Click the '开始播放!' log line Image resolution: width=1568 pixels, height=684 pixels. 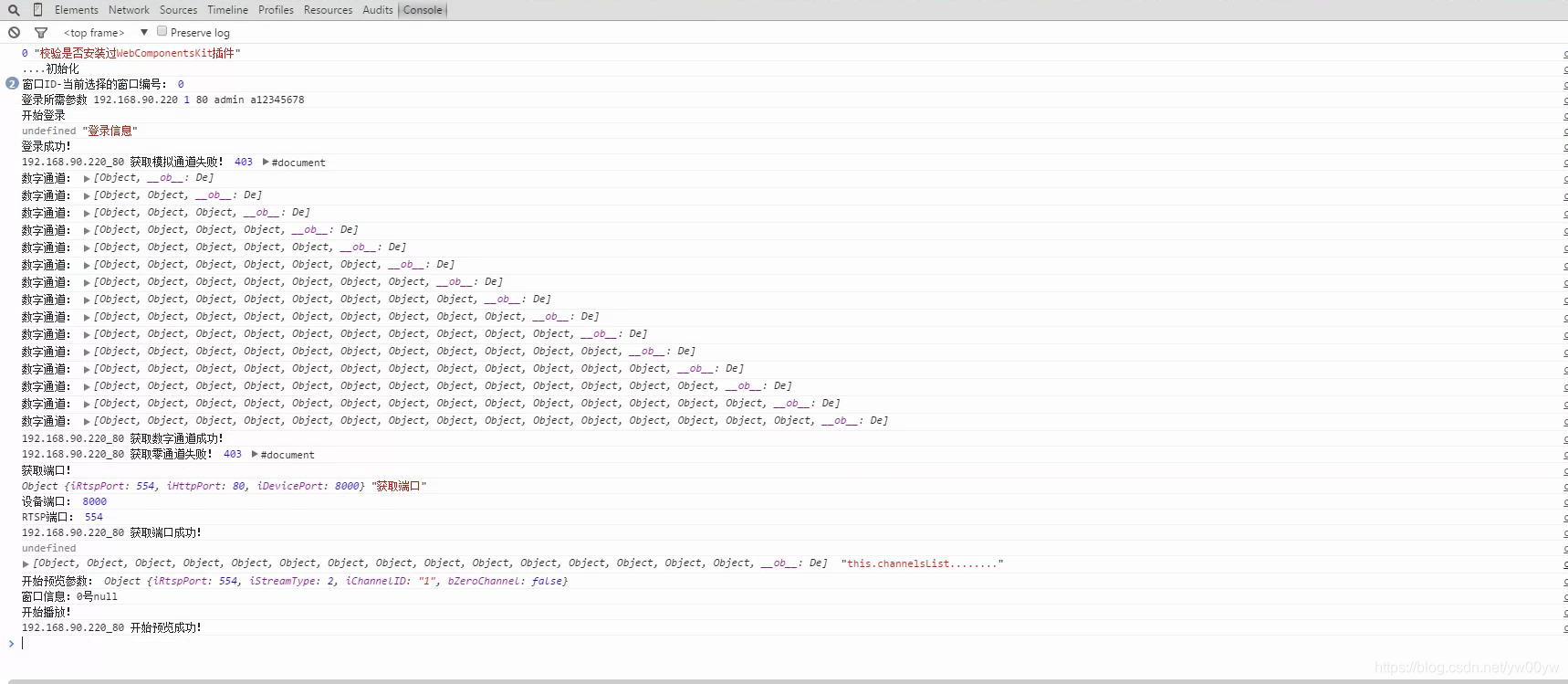[x=46, y=612]
